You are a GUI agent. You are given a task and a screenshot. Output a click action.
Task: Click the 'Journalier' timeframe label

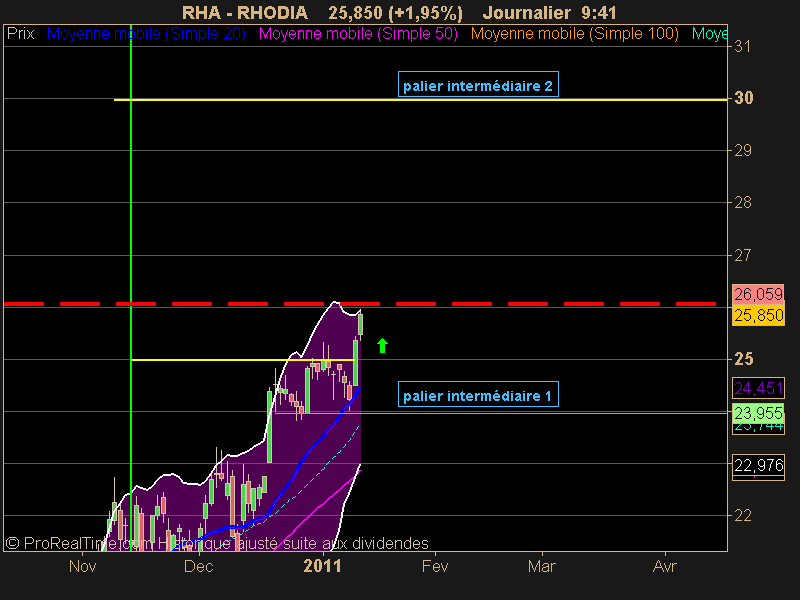pos(527,13)
